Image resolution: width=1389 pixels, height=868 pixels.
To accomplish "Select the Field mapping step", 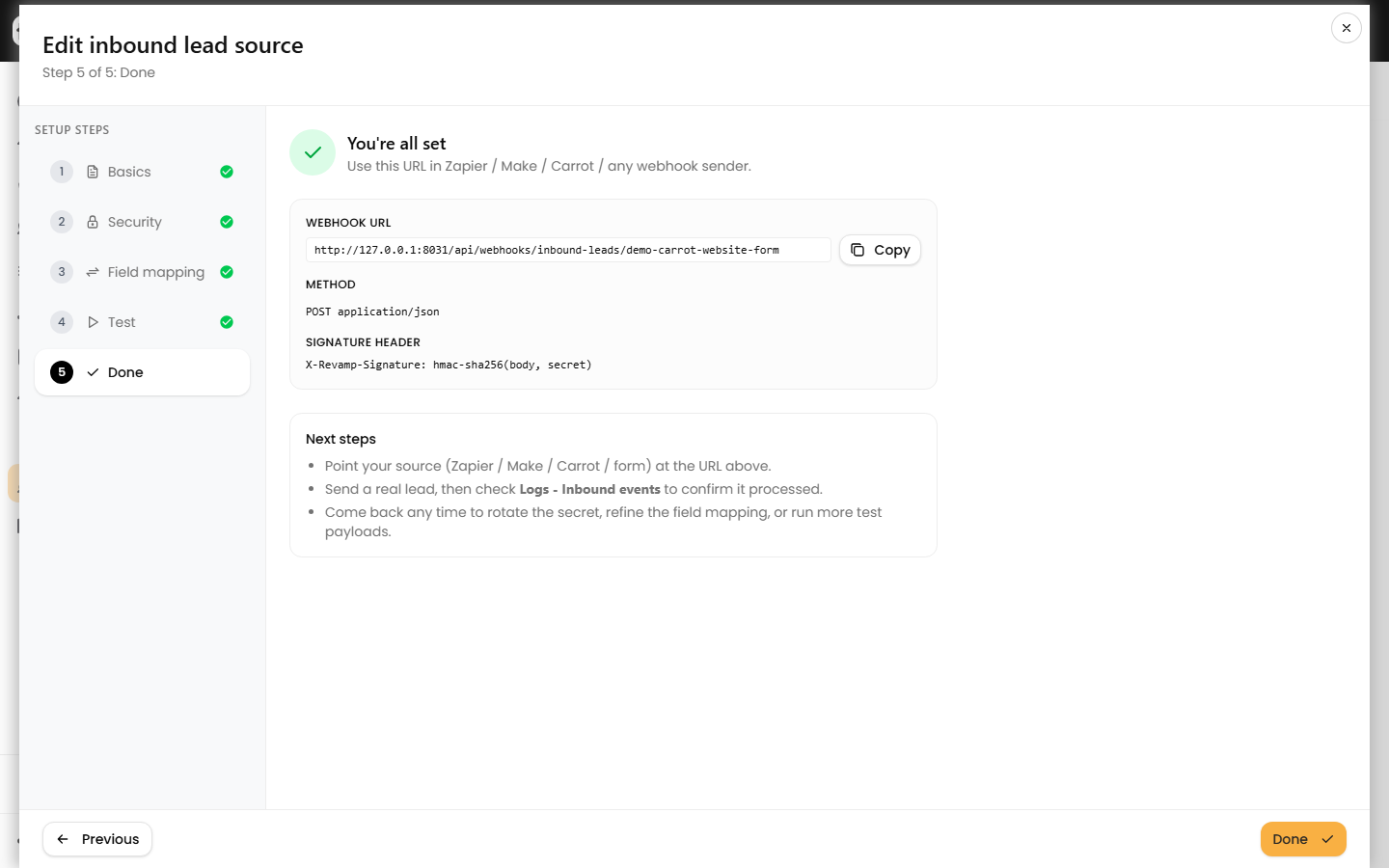I will (x=142, y=272).
